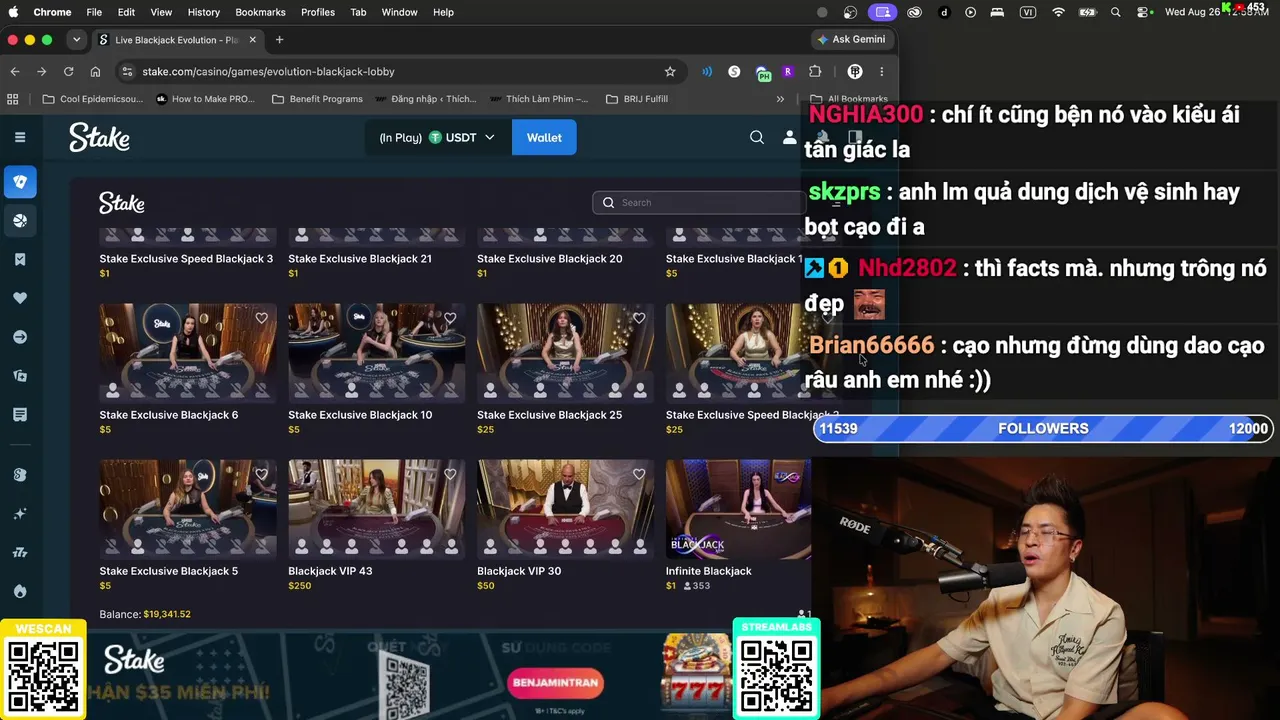Click the balance amount $19,341.52
Image resolution: width=1280 pixels, height=720 pixels.
pyautogui.click(x=167, y=614)
